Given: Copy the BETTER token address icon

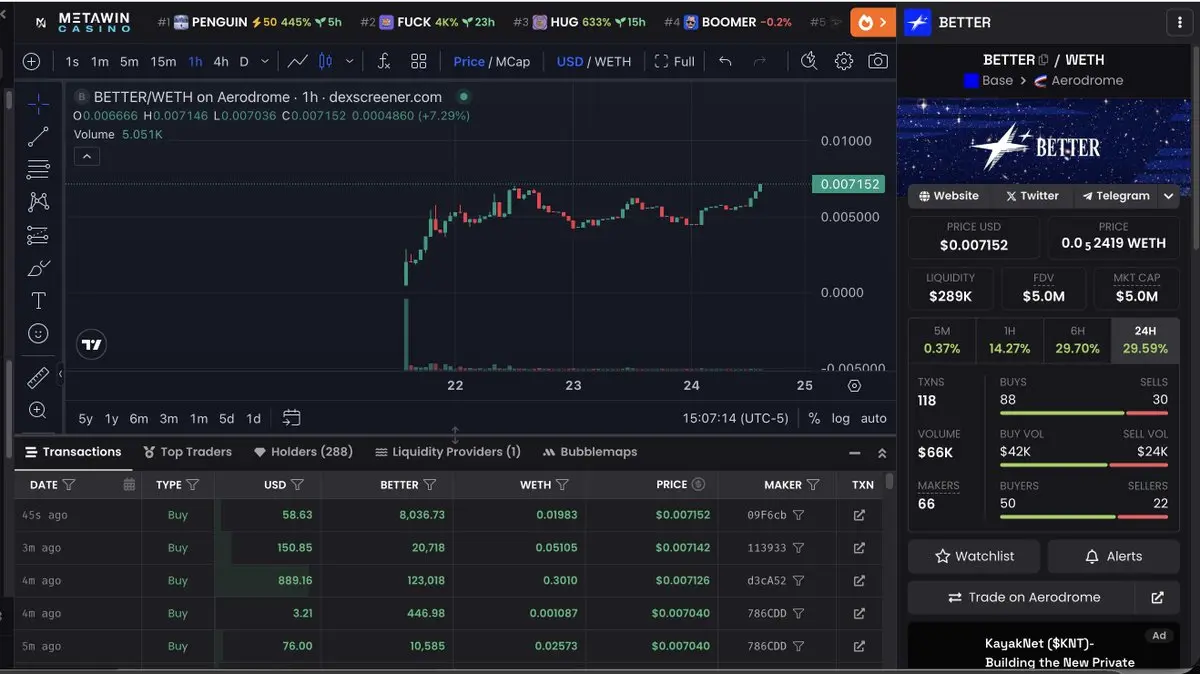Looking at the screenshot, I should (1044, 60).
